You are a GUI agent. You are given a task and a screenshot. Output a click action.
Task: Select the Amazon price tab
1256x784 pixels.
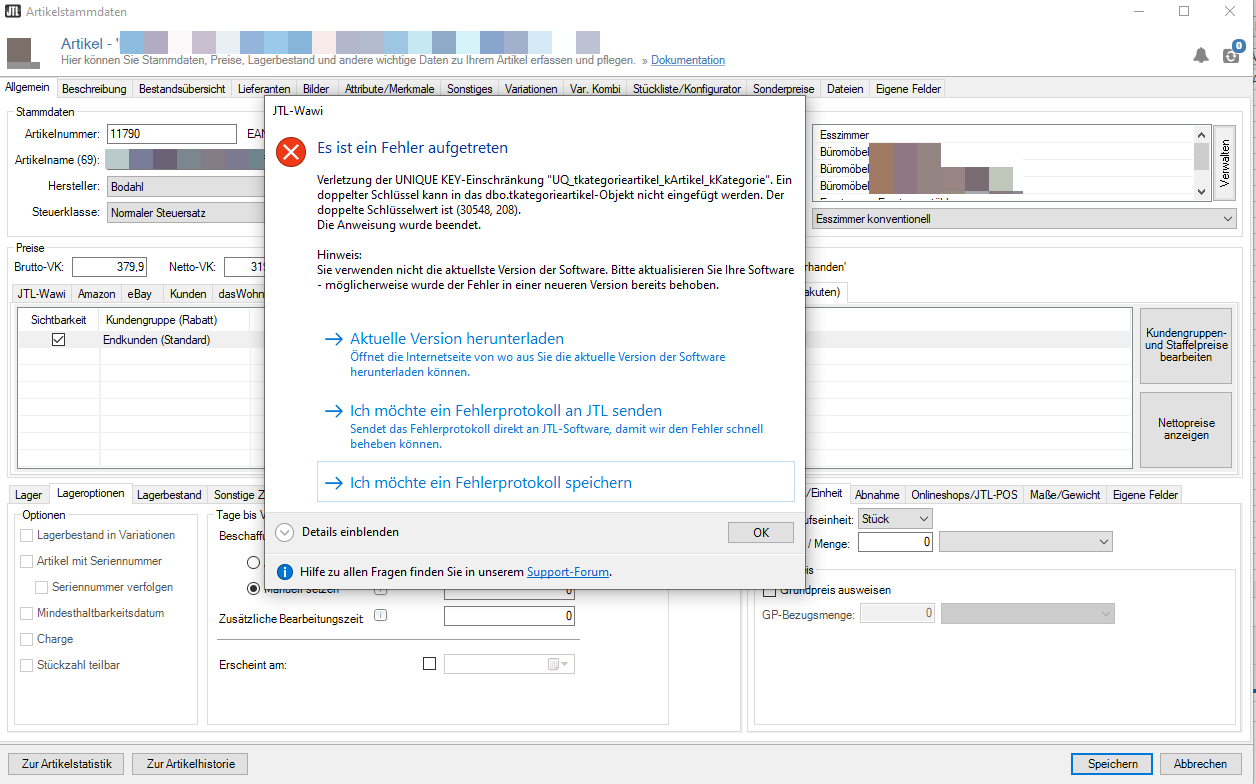coord(97,294)
